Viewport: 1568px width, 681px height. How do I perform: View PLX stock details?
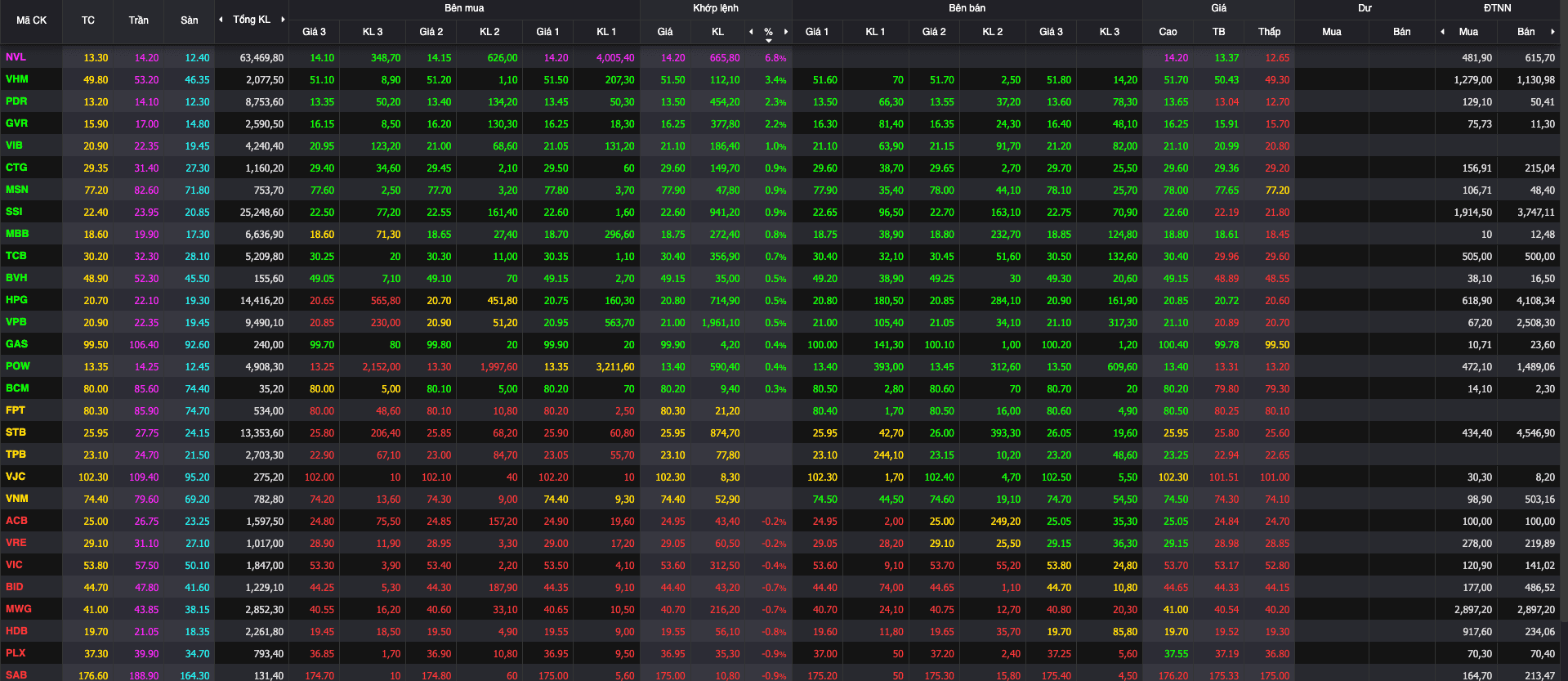[16, 653]
